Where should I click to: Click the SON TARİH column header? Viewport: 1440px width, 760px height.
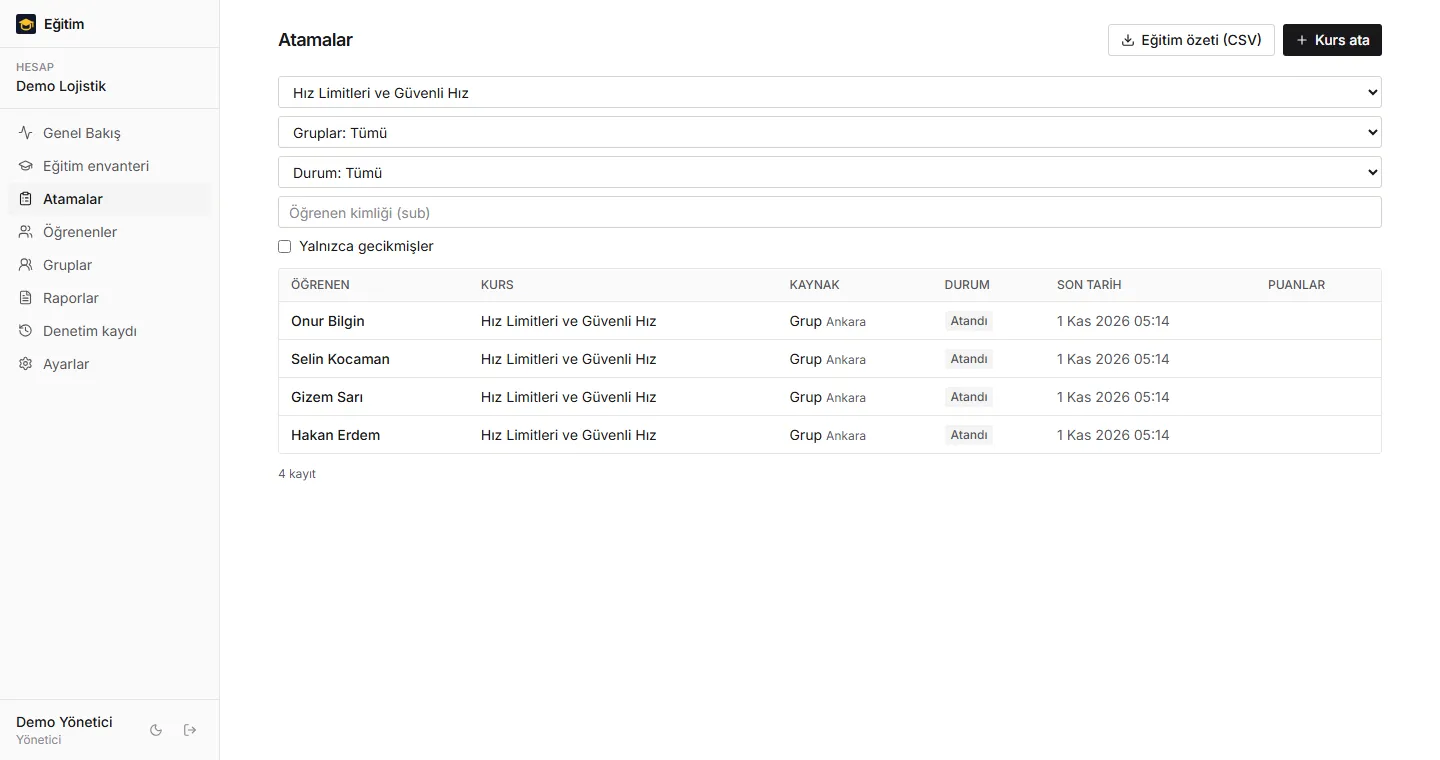click(x=1089, y=285)
